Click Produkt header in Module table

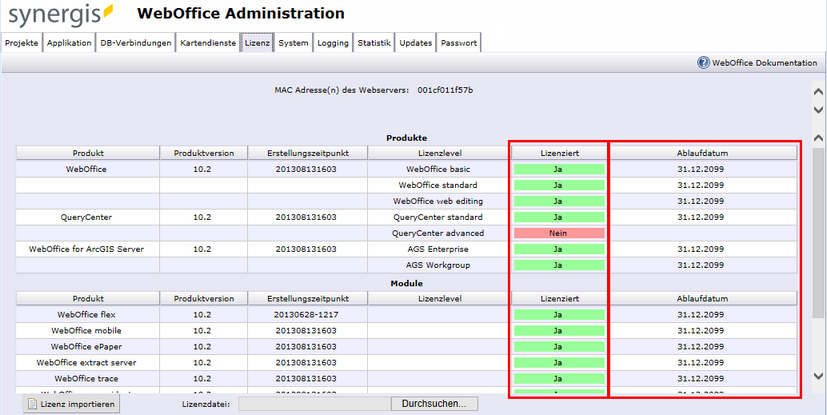point(88,298)
